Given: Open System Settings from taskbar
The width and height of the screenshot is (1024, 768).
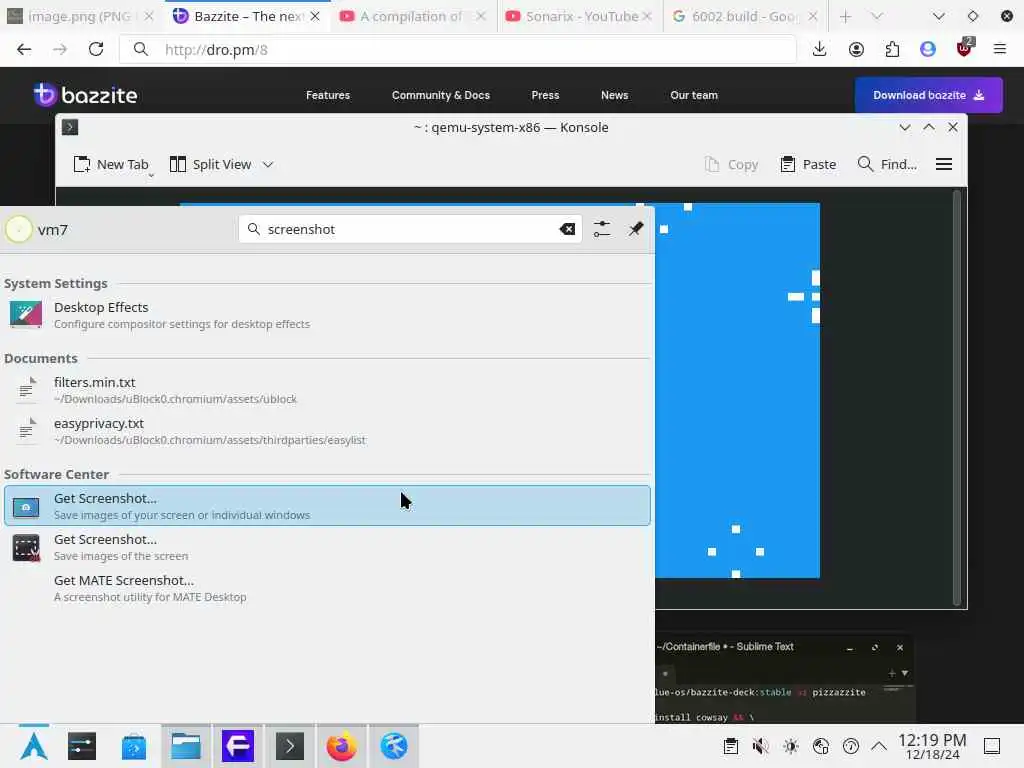Looking at the screenshot, I should click(82, 746).
